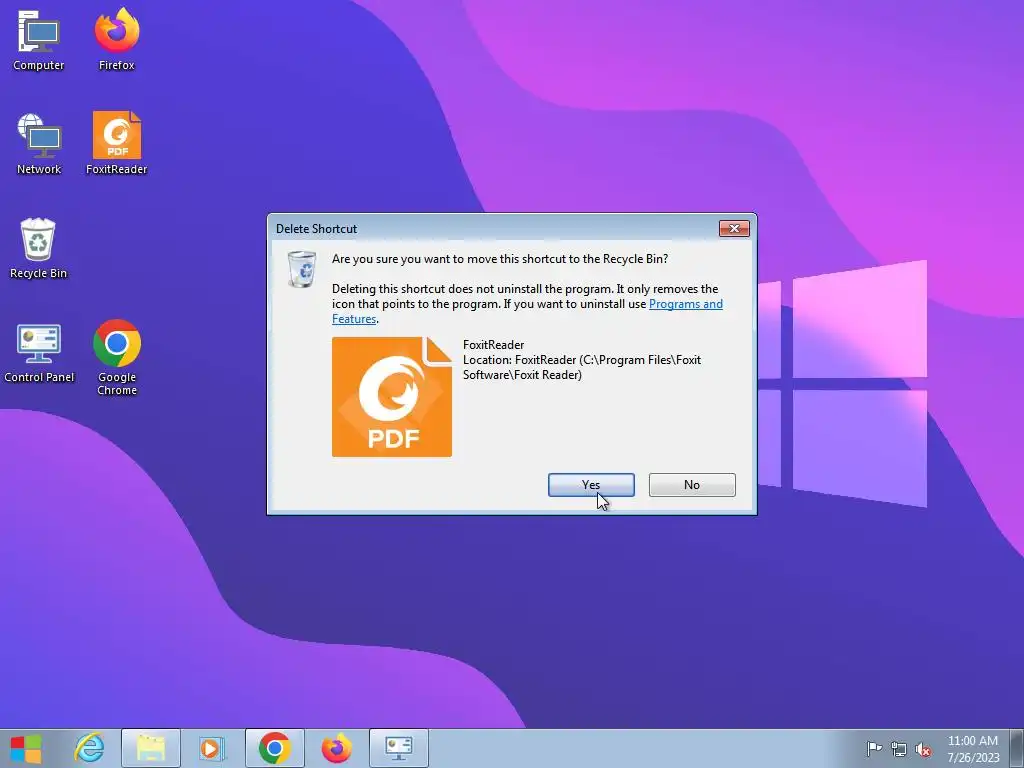Screen dimensions: 1024x768
Task: Switch to Control Panel taskbar item
Action: point(398,748)
